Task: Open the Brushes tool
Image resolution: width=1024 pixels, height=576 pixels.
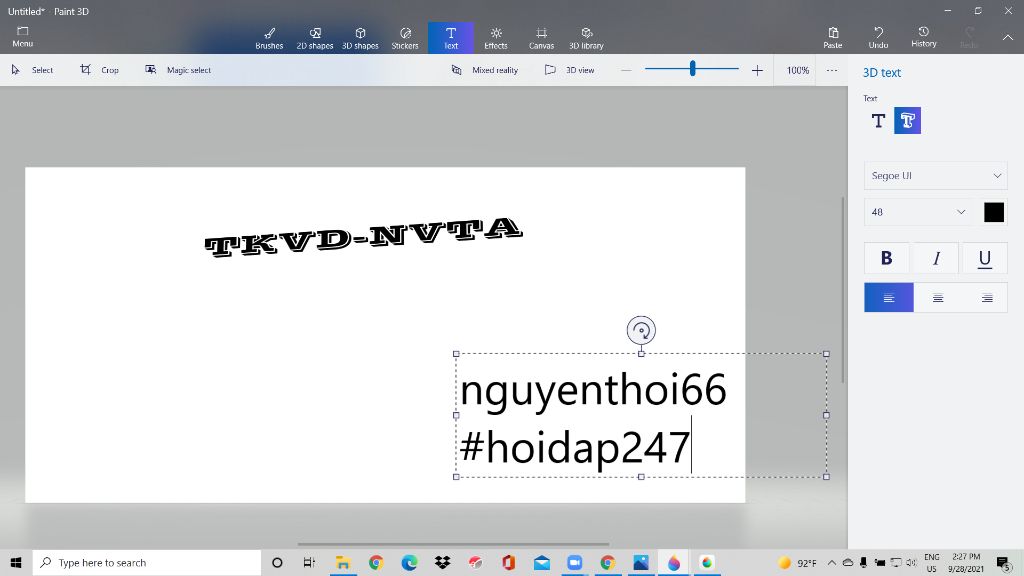Action: pos(269,38)
